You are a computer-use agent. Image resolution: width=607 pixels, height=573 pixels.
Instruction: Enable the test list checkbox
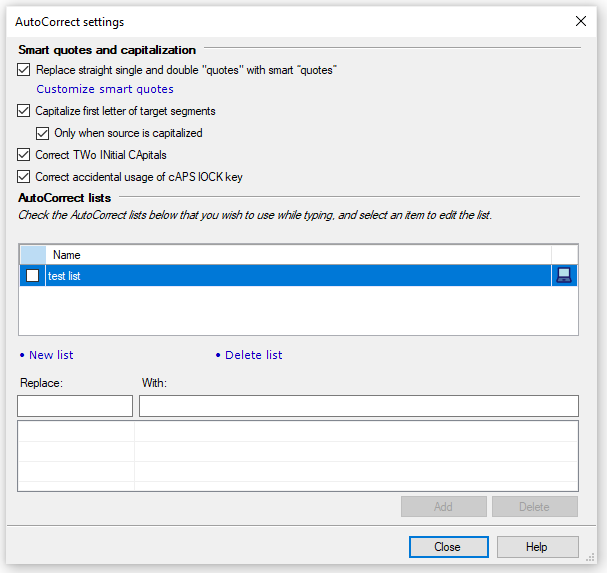tap(33, 276)
